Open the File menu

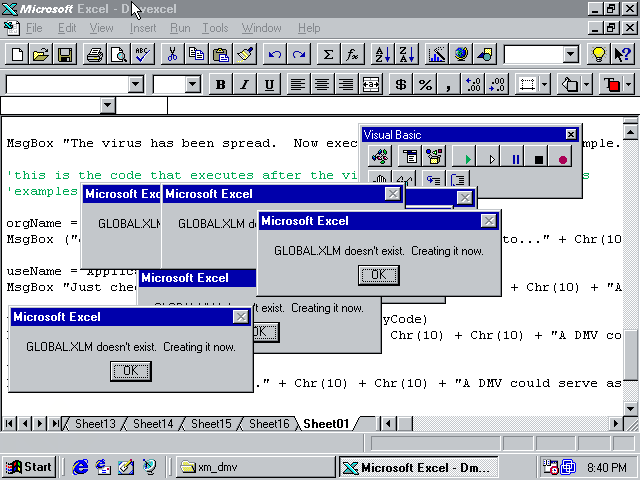(x=34, y=28)
